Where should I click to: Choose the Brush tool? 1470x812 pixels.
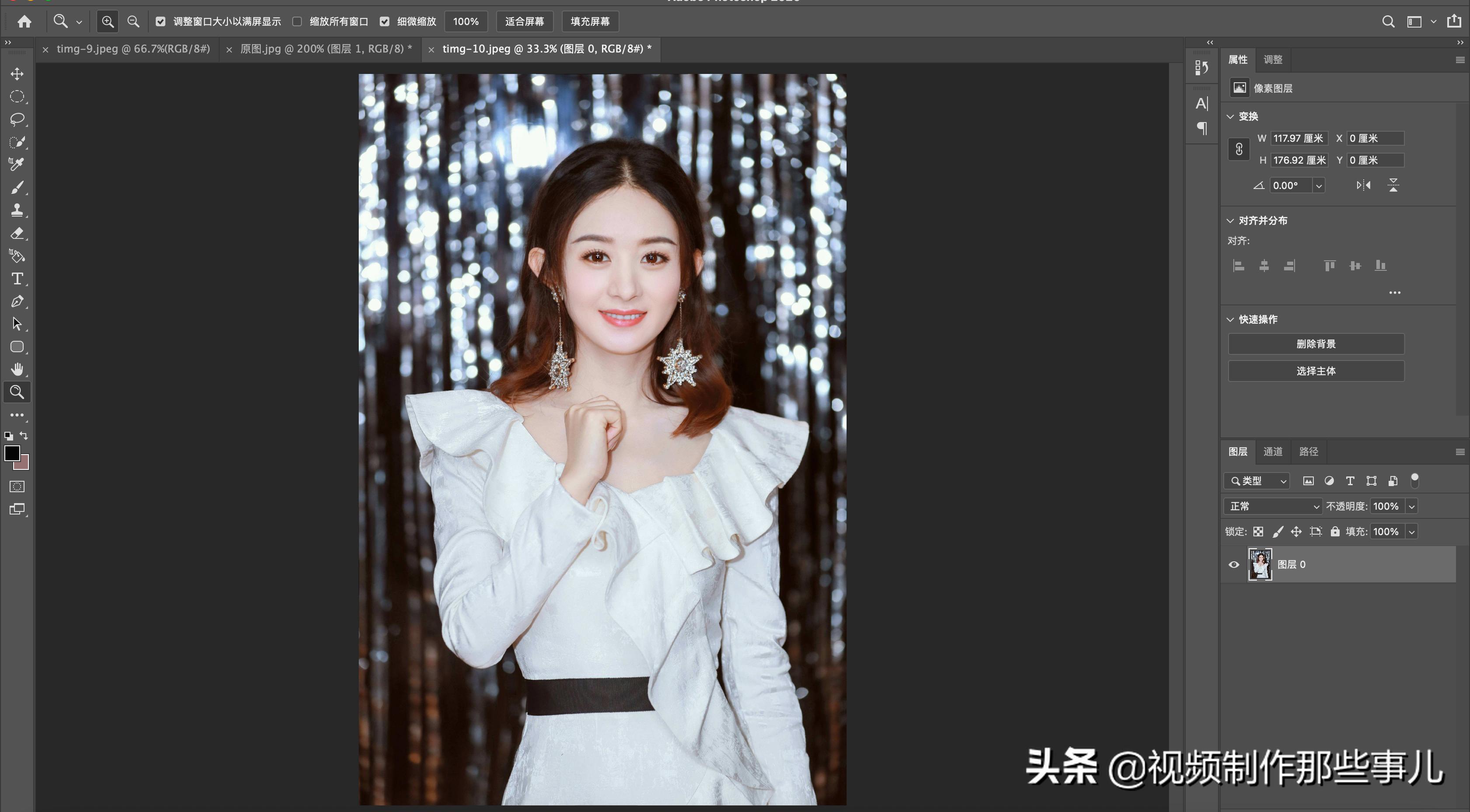17,187
